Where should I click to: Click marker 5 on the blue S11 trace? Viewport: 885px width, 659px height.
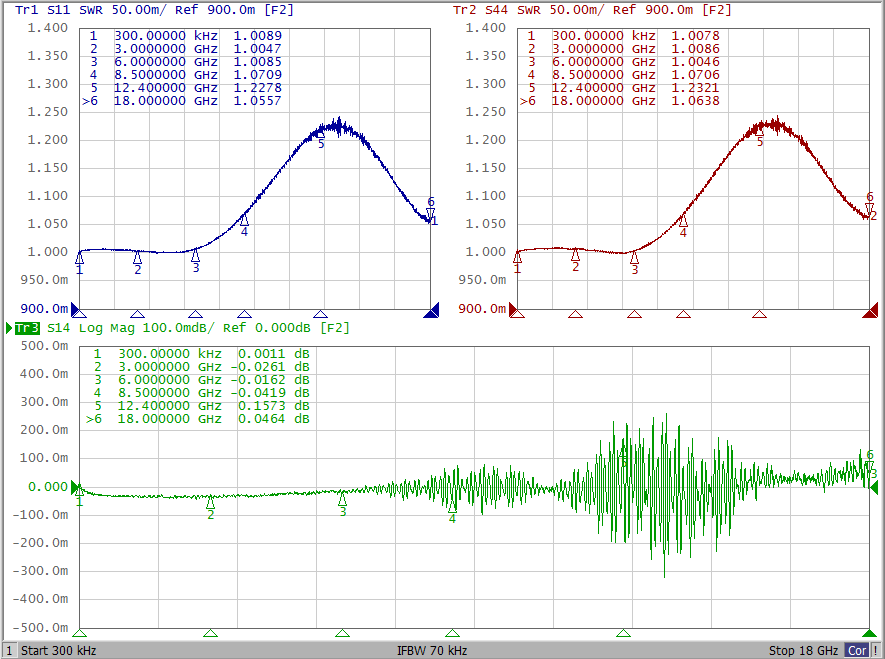321,135
